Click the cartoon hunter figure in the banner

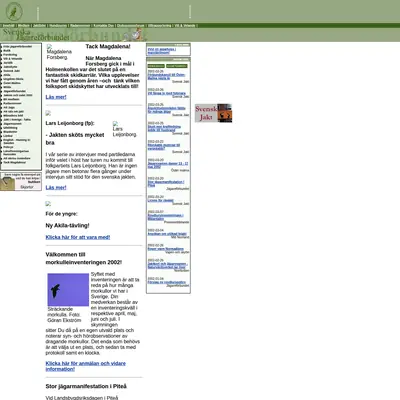click(x=138, y=34)
